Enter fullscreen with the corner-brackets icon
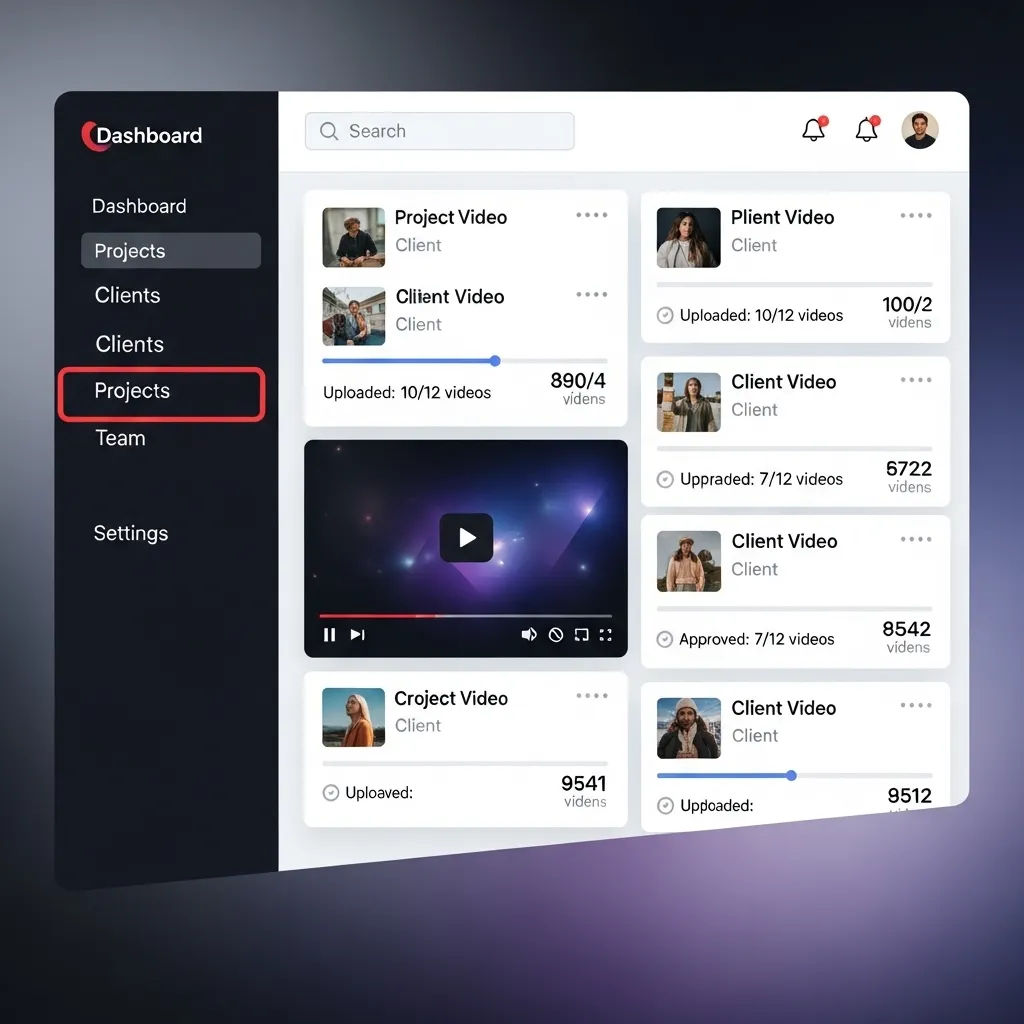The height and width of the screenshot is (1024, 1024). point(605,635)
